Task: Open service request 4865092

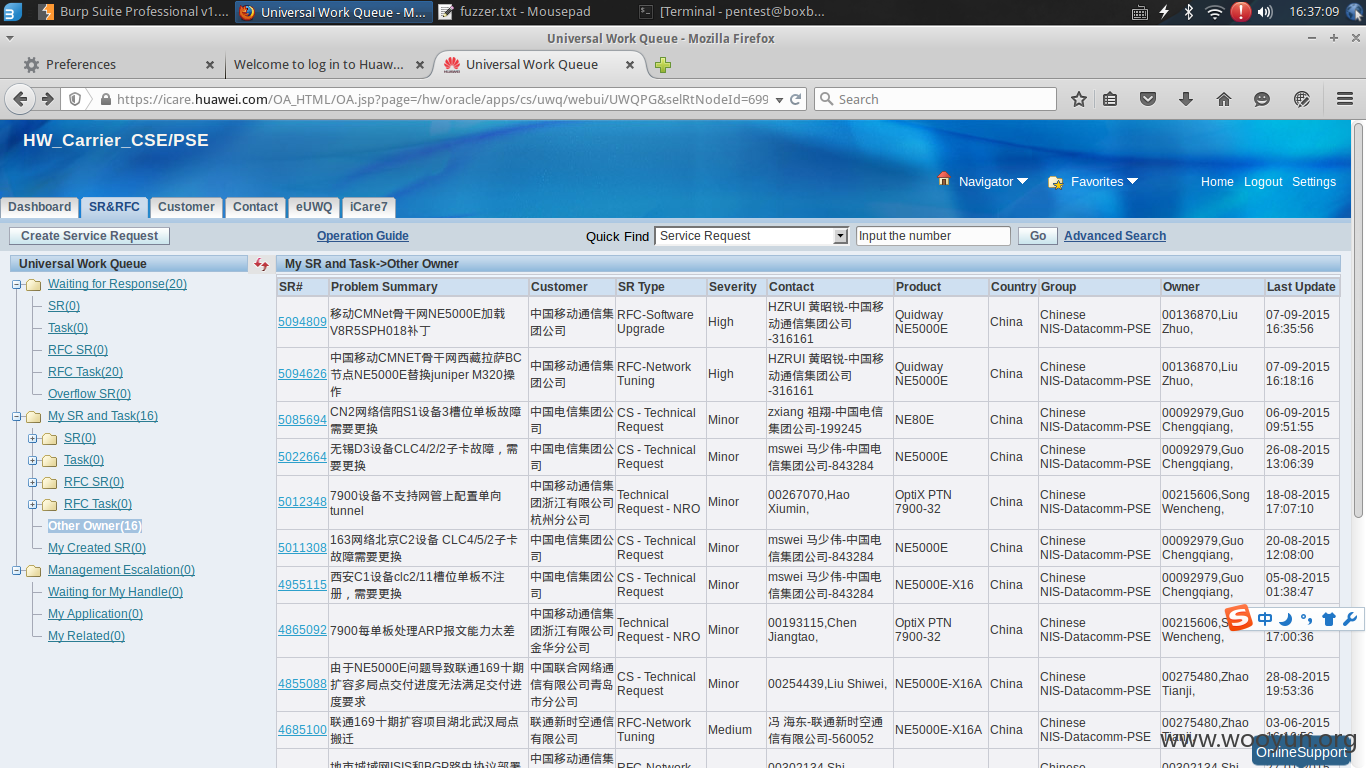Action: [x=302, y=630]
